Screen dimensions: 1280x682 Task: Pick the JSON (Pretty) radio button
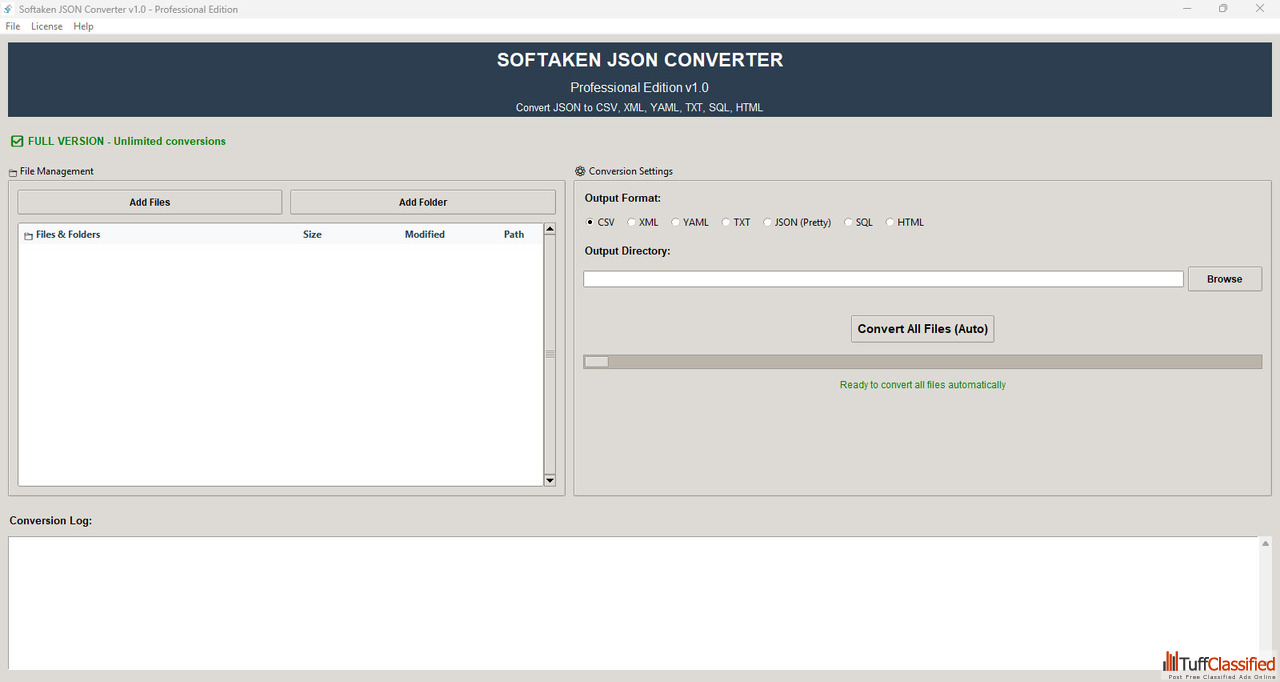point(767,223)
